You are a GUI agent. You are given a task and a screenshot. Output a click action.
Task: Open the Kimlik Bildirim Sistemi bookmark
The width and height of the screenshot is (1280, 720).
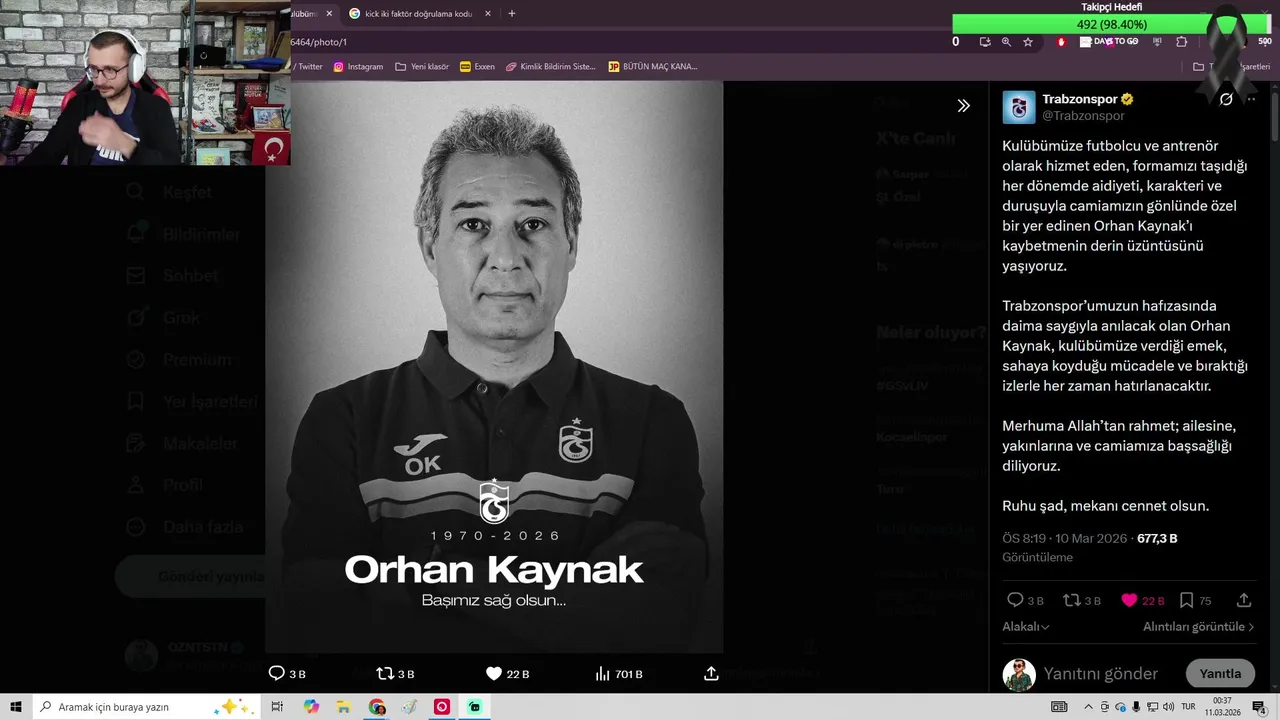tap(551, 67)
